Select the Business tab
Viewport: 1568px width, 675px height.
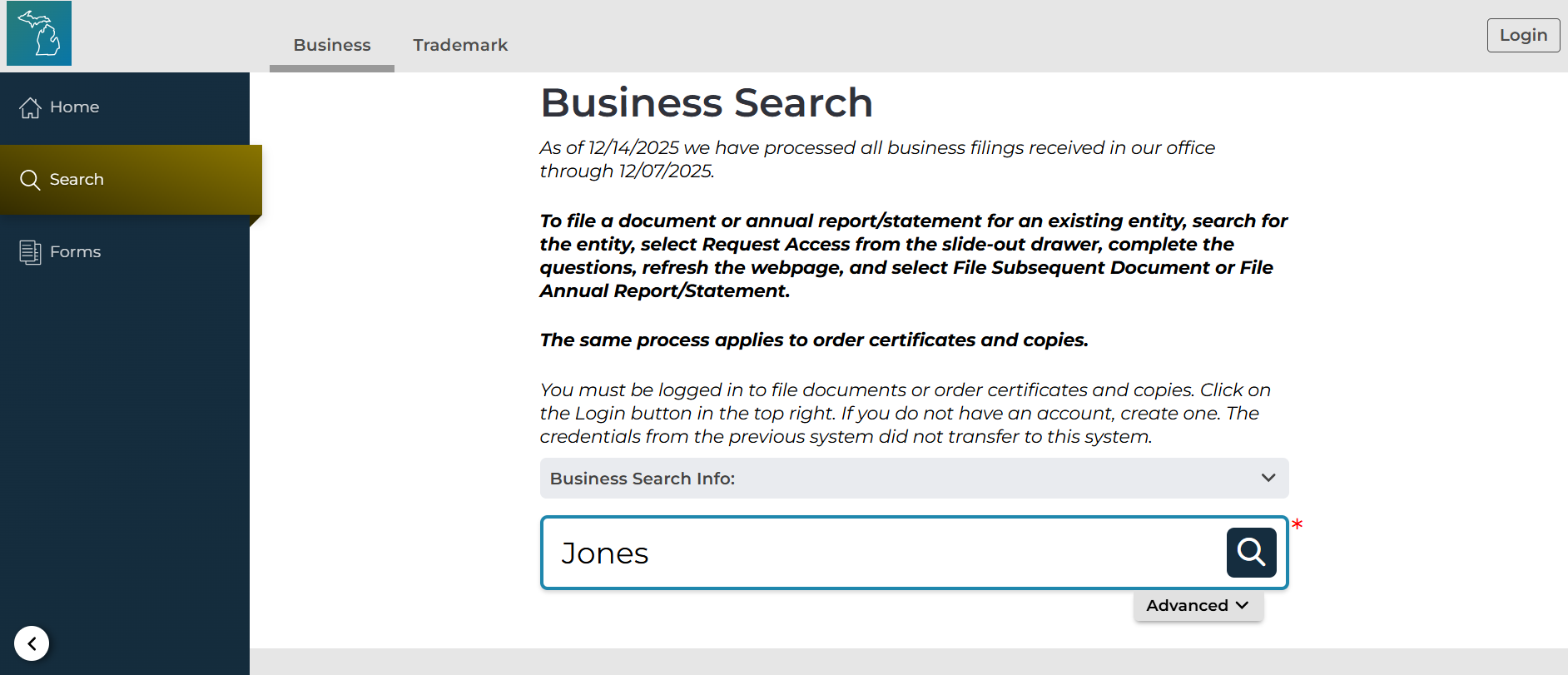[x=331, y=45]
